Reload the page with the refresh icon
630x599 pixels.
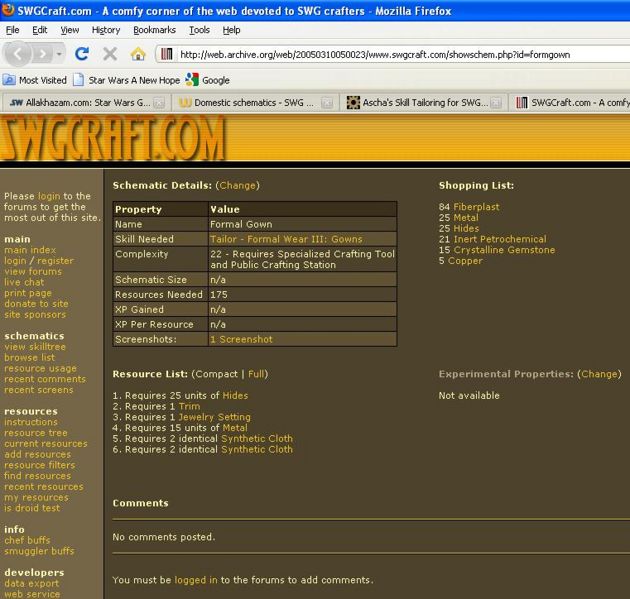point(82,54)
